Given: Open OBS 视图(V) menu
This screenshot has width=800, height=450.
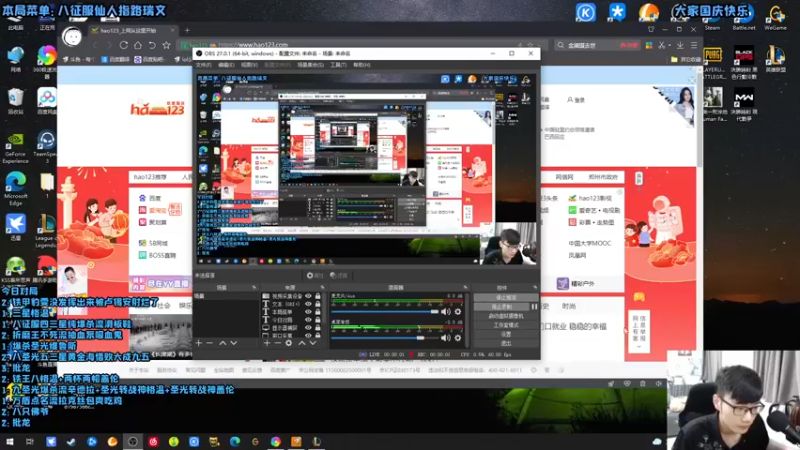Looking at the screenshot, I should (x=249, y=65).
